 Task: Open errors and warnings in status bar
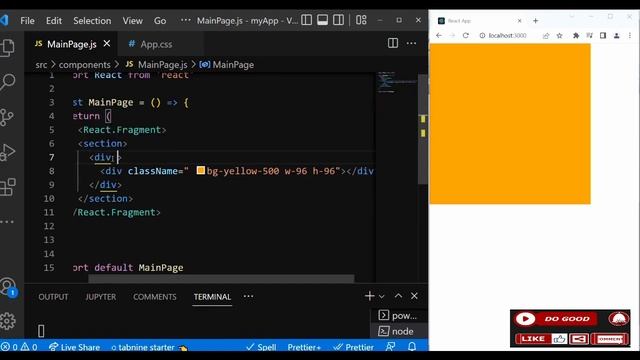tap(19, 347)
